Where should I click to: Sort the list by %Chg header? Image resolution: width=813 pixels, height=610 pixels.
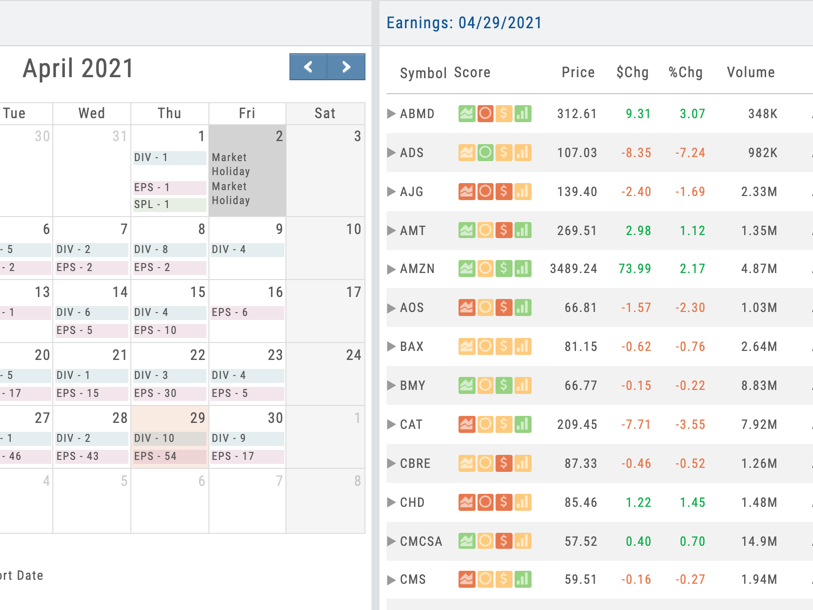click(685, 73)
